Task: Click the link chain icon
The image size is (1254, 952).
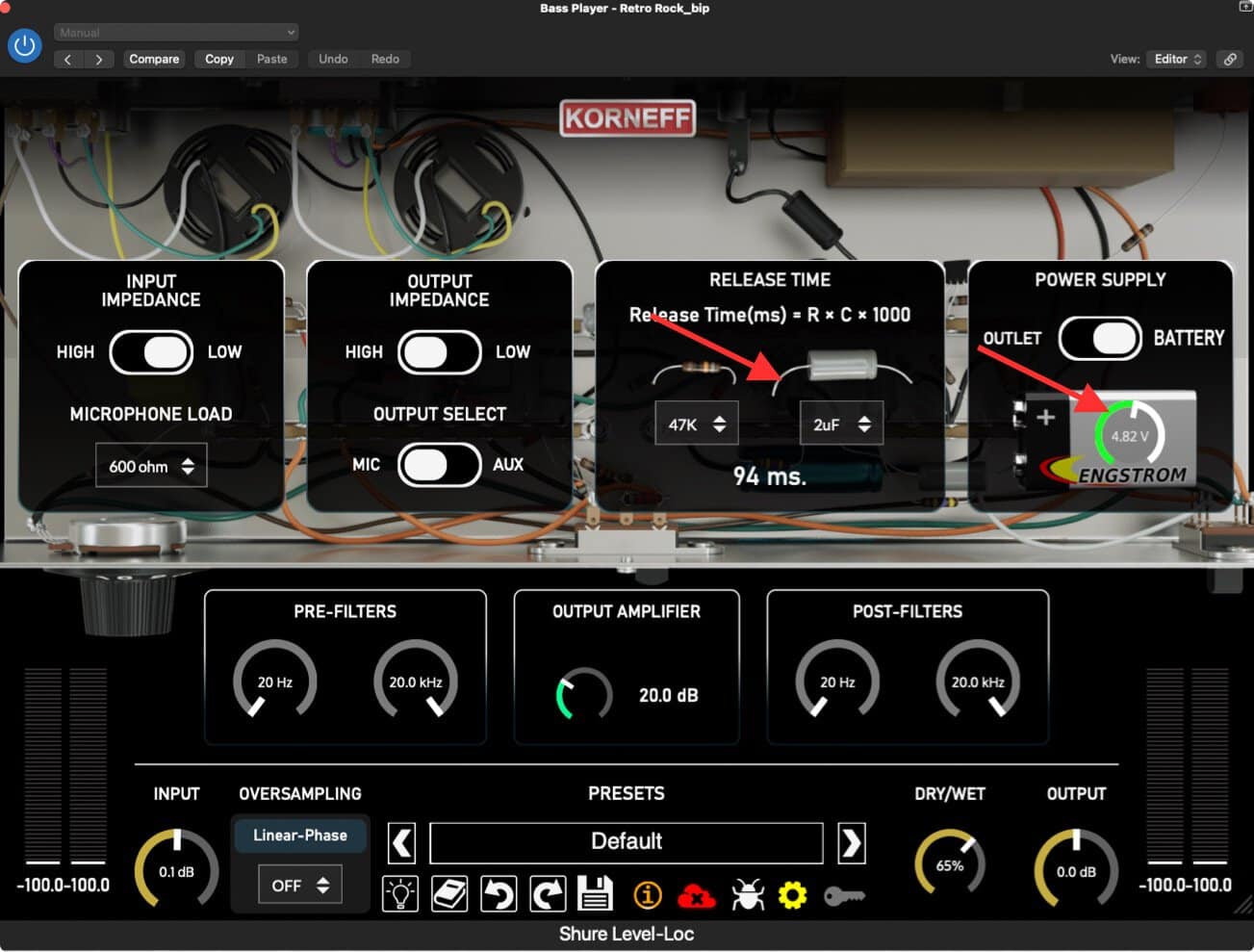Action: (x=1230, y=59)
